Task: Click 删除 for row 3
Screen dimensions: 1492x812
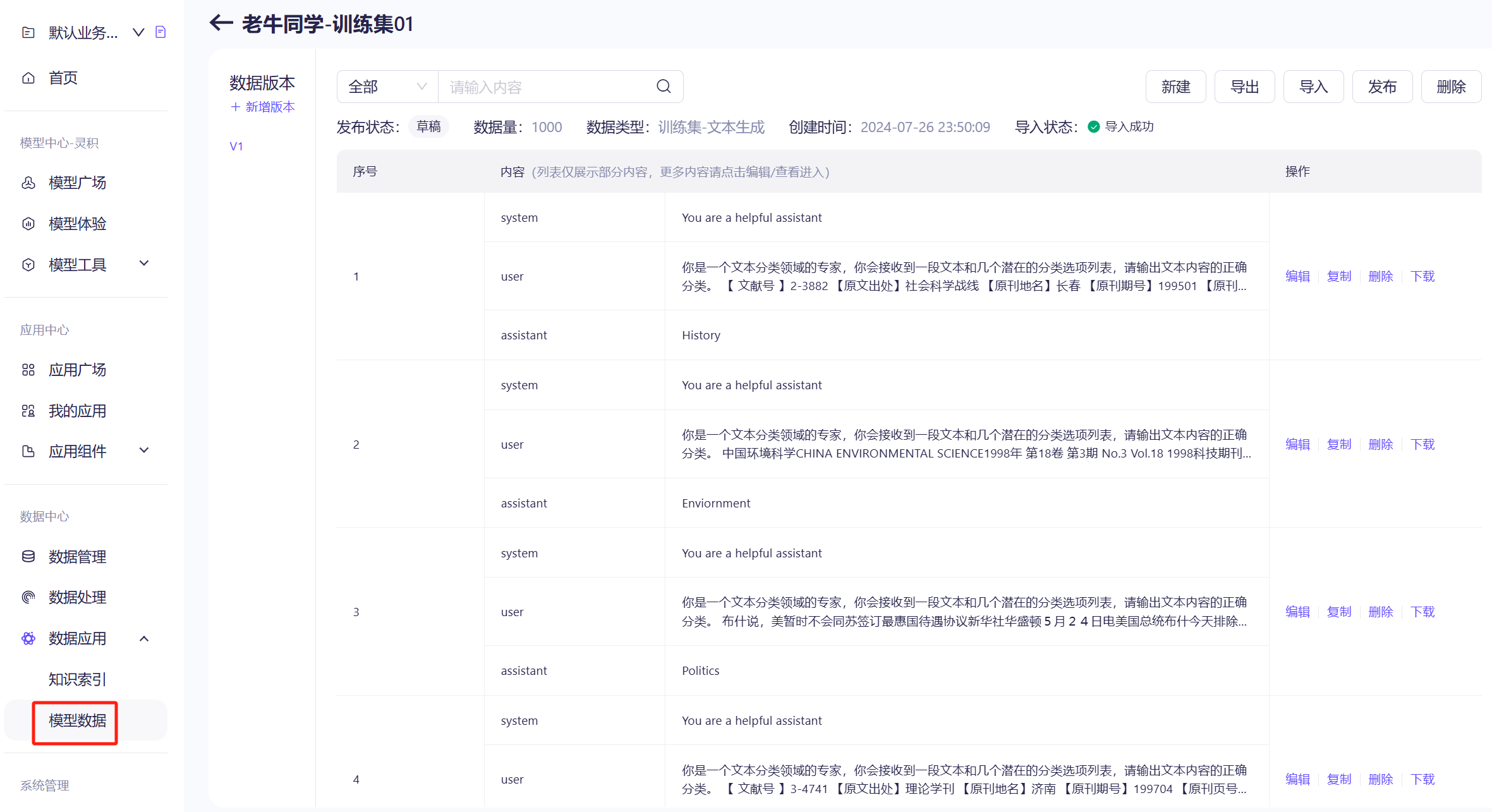Action: point(1381,612)
